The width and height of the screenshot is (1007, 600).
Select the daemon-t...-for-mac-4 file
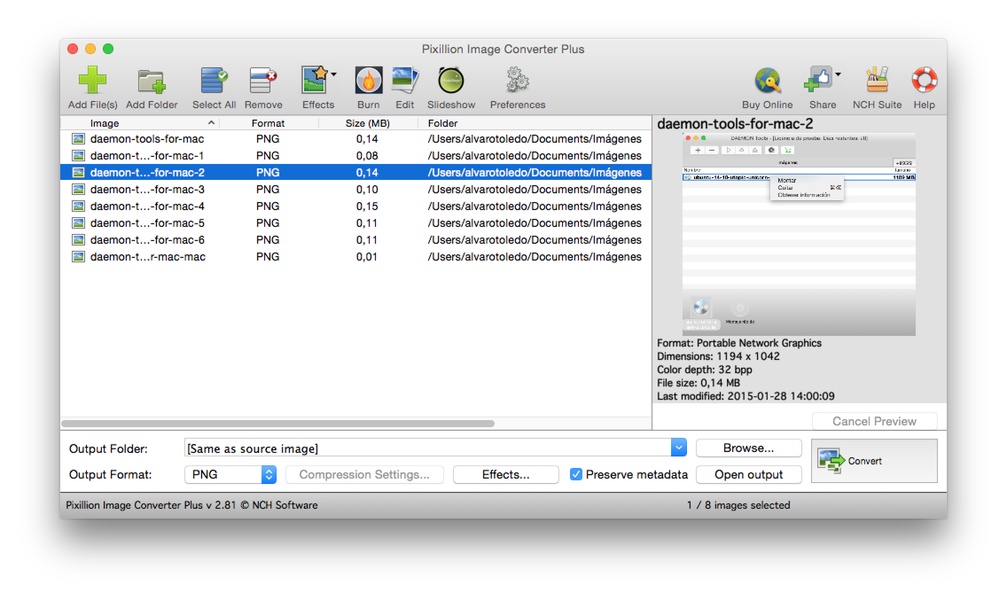[x=356, y=206]
